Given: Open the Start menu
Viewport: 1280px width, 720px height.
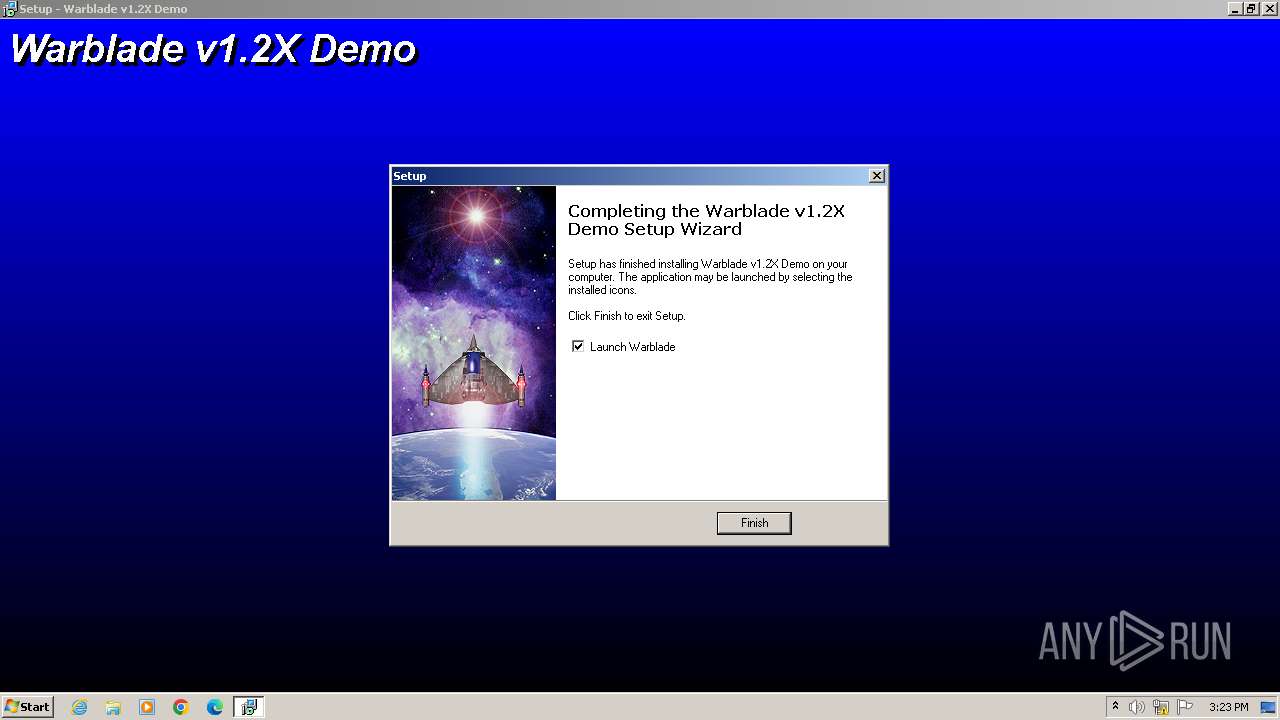Looking at the screenshot, I should (x=28, y=707).
